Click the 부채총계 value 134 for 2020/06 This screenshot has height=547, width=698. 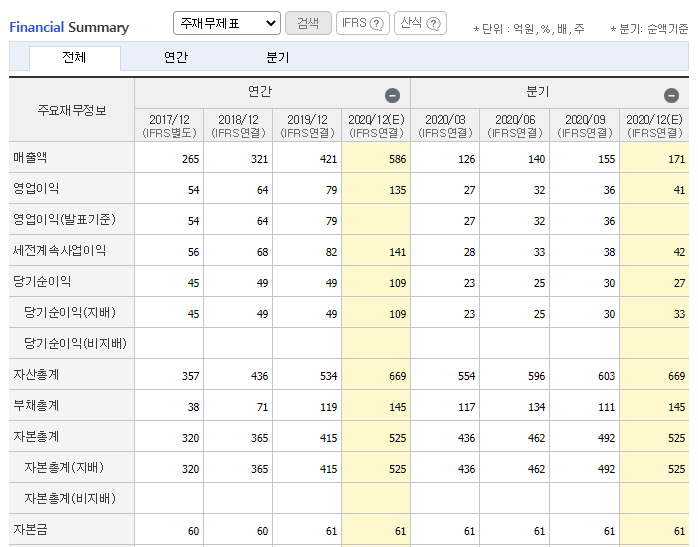pyautogui.click(x=537, y=407)
